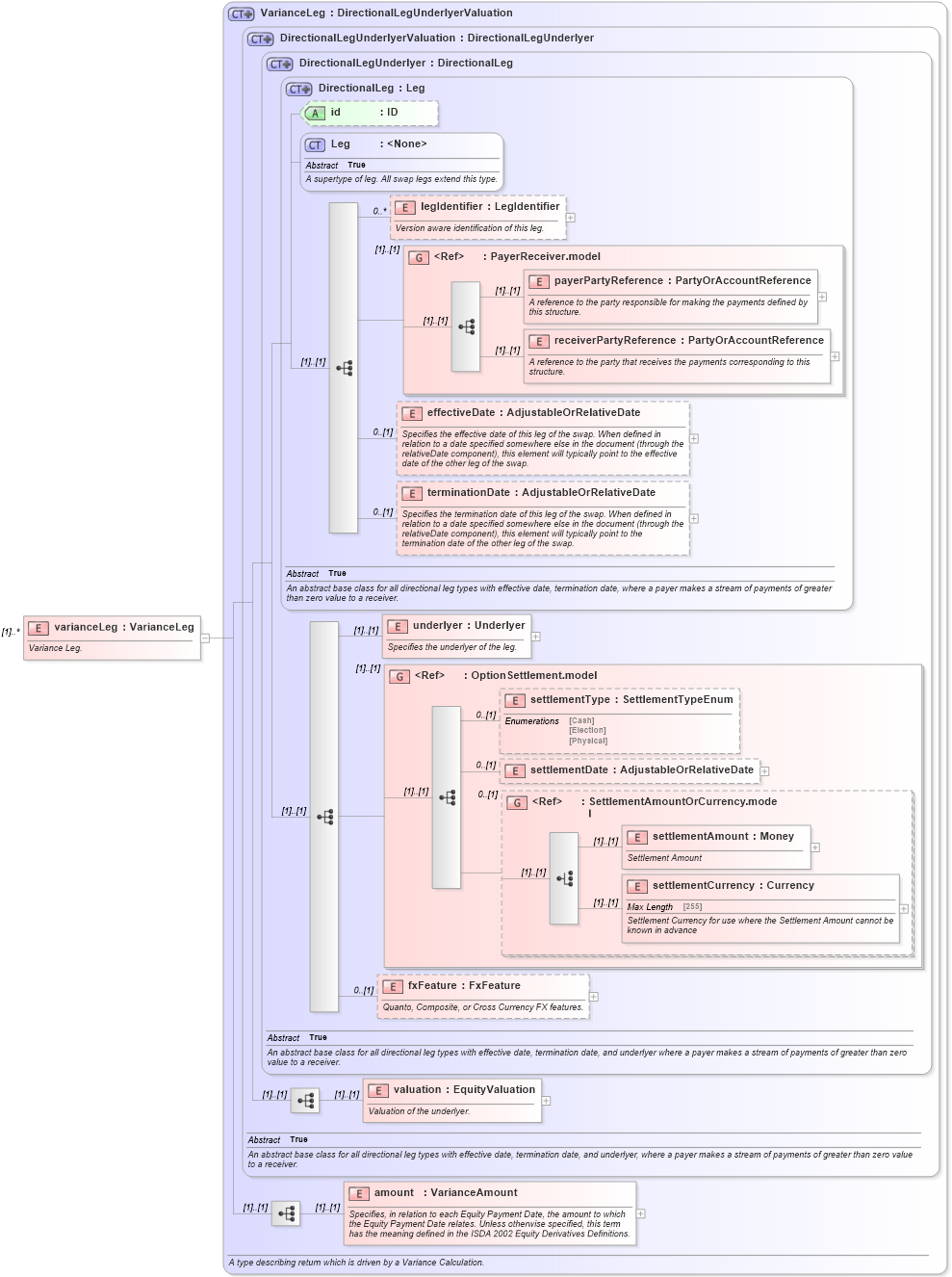Viewport: 952px width, 1277px height.
Task: Click the E icon of settlementCurrency element
Action: point(637,887)
